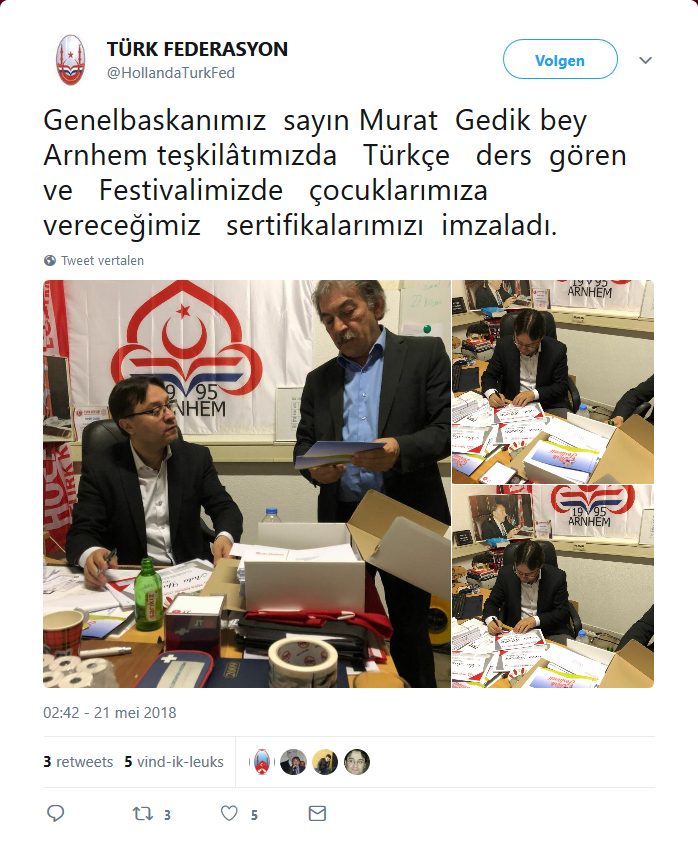698x854 pixels.
Task: Open the top-right photo of the man signing
Action: pyautogui.click(x=553, y=382)
